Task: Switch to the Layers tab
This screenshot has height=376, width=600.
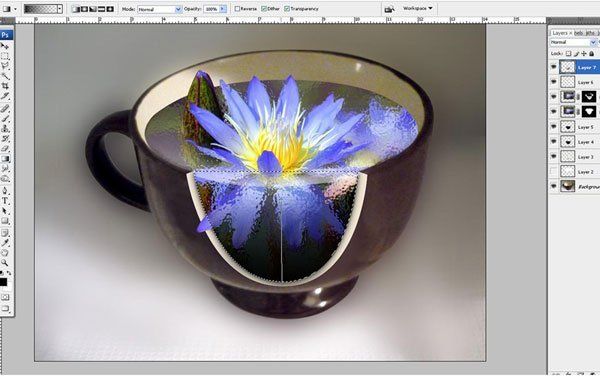Action: pyautogui.click(x=559, y=33)
